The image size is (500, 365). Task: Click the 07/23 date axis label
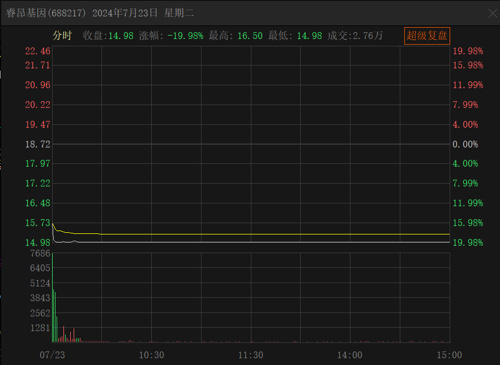click(52, 355)
